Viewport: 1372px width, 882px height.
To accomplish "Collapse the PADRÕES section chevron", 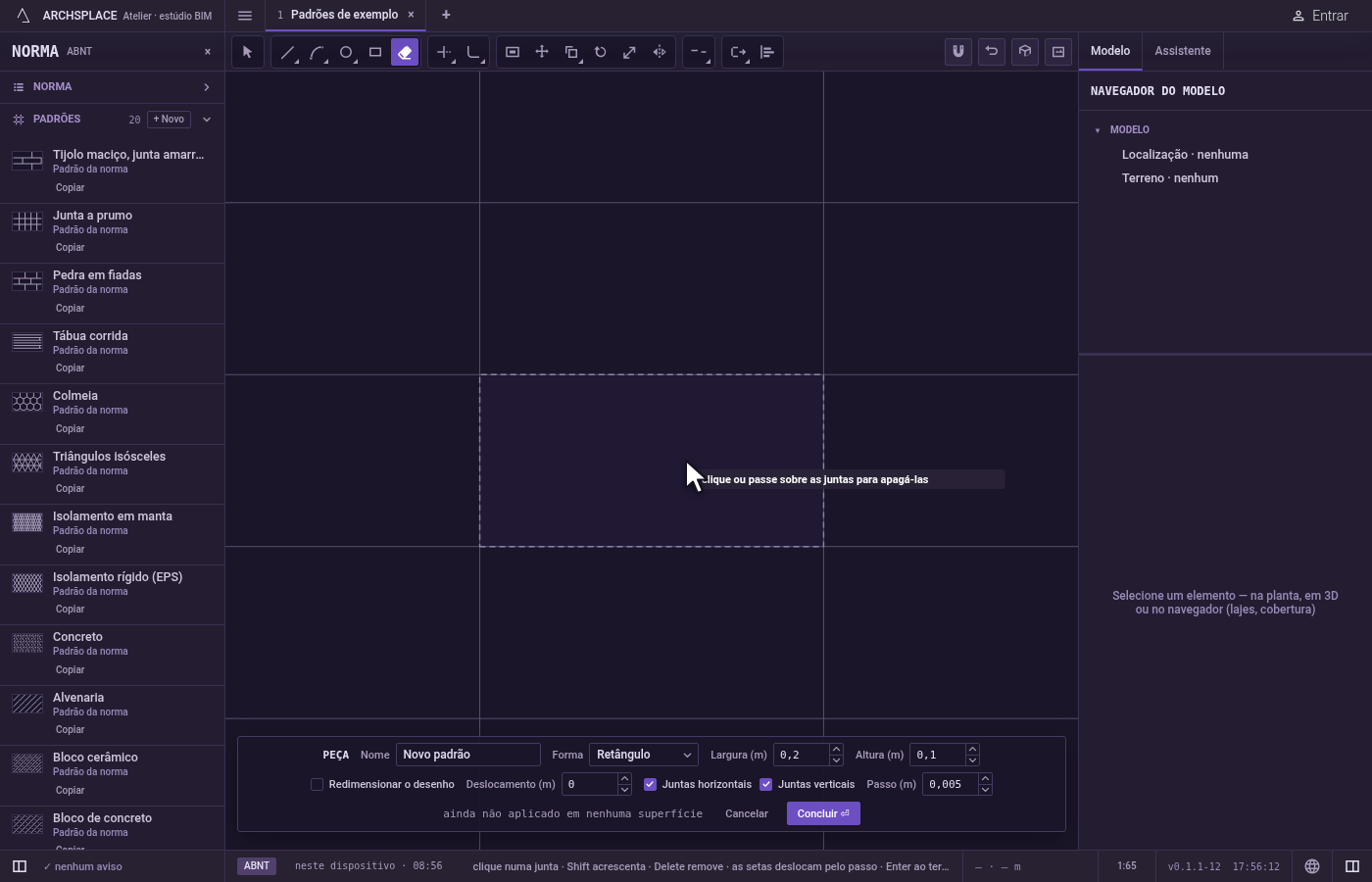I will (x=206, y=120).
